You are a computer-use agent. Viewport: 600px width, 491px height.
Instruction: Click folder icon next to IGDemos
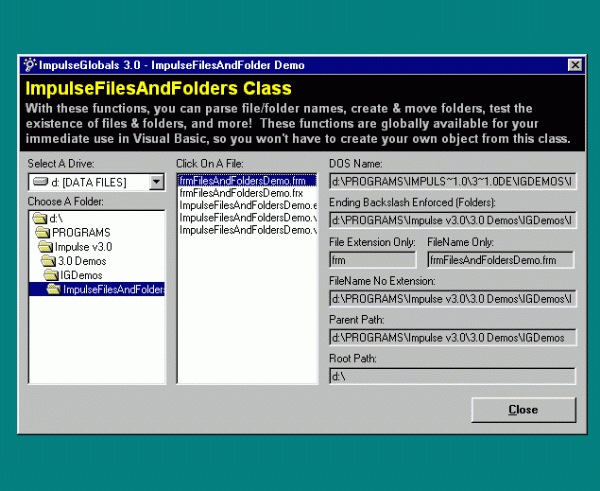point(51,275)
